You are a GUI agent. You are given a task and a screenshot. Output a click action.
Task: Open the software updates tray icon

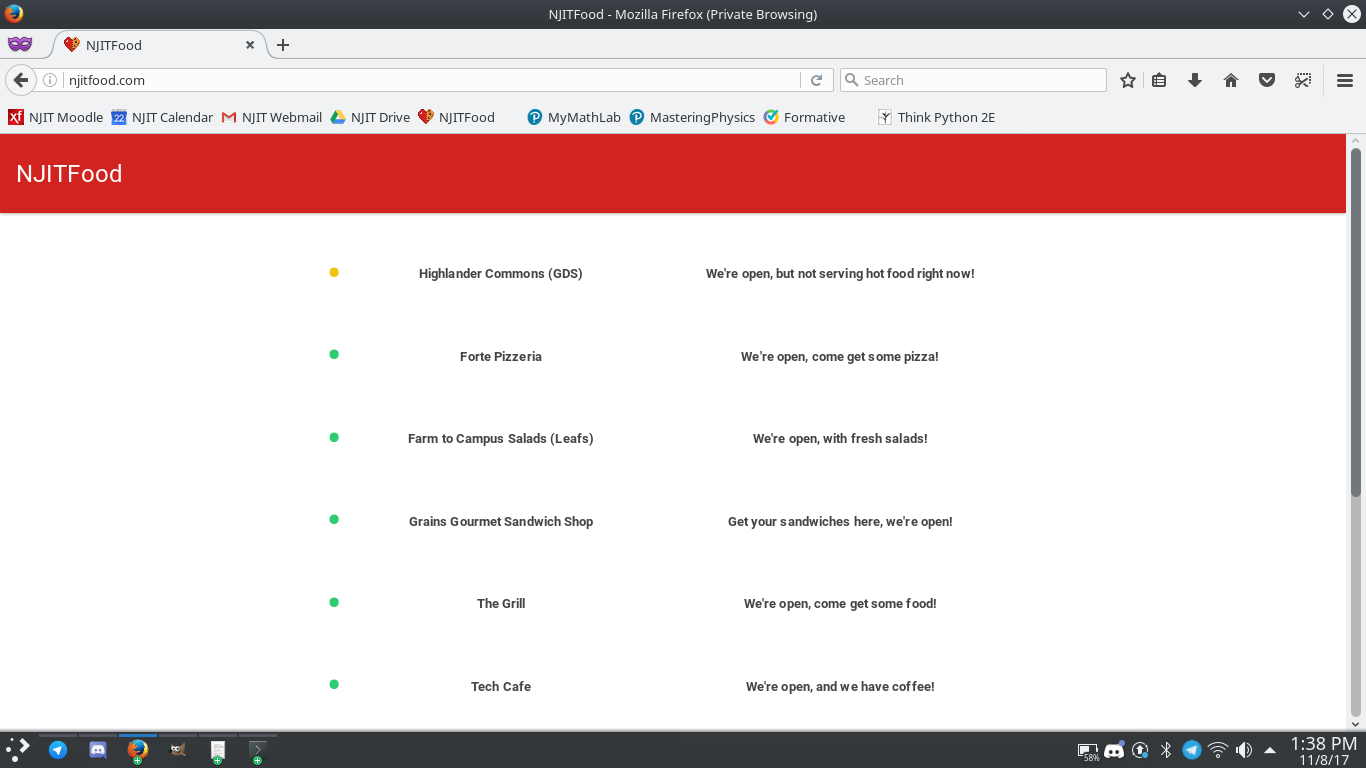(x=1140, y=750)
